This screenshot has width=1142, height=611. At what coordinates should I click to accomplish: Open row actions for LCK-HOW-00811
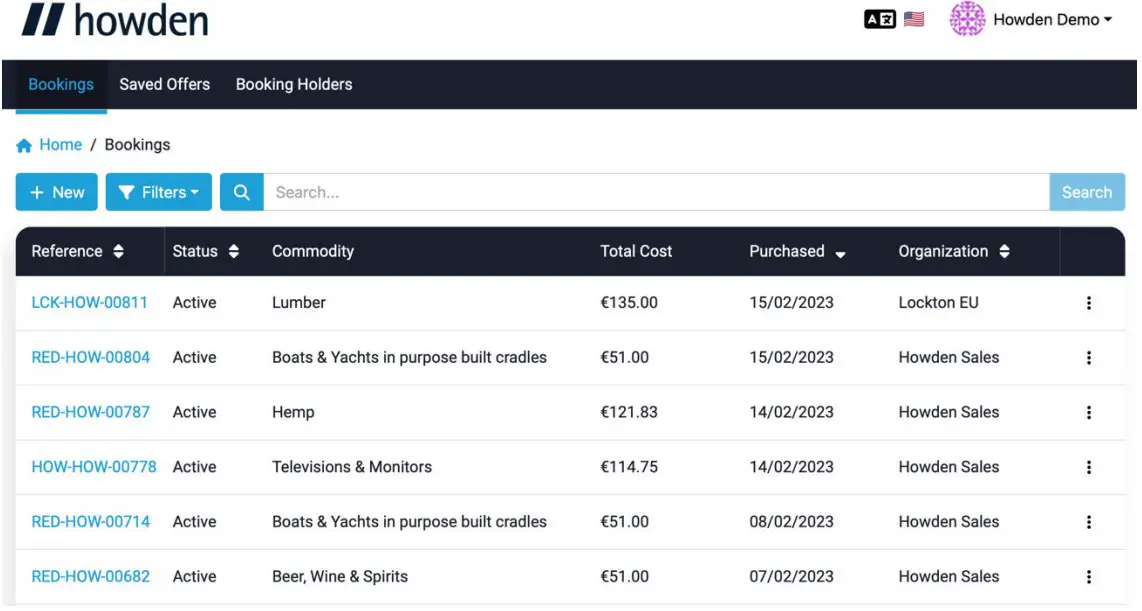(1089, 303)
